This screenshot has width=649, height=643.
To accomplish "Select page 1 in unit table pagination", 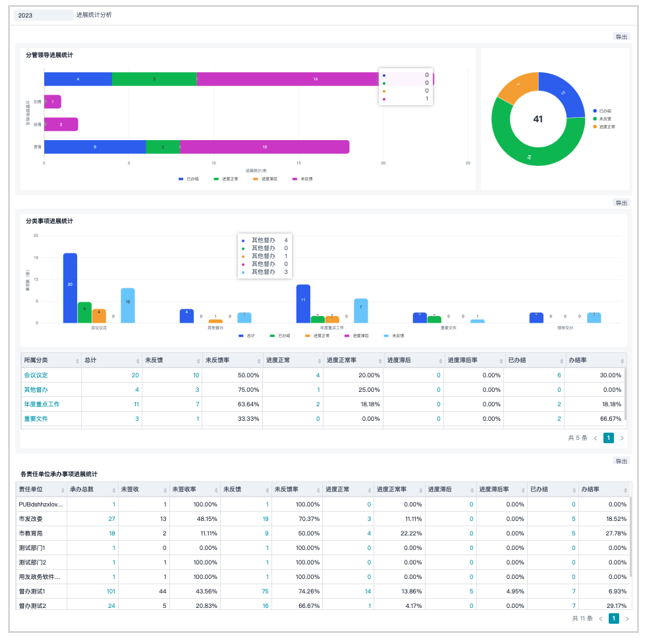I will click(x=614, y=619).
